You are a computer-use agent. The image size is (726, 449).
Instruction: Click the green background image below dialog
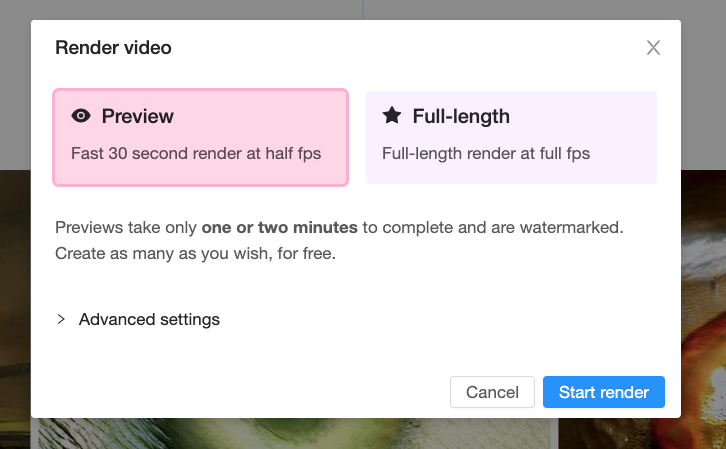(x=294, y=433)
